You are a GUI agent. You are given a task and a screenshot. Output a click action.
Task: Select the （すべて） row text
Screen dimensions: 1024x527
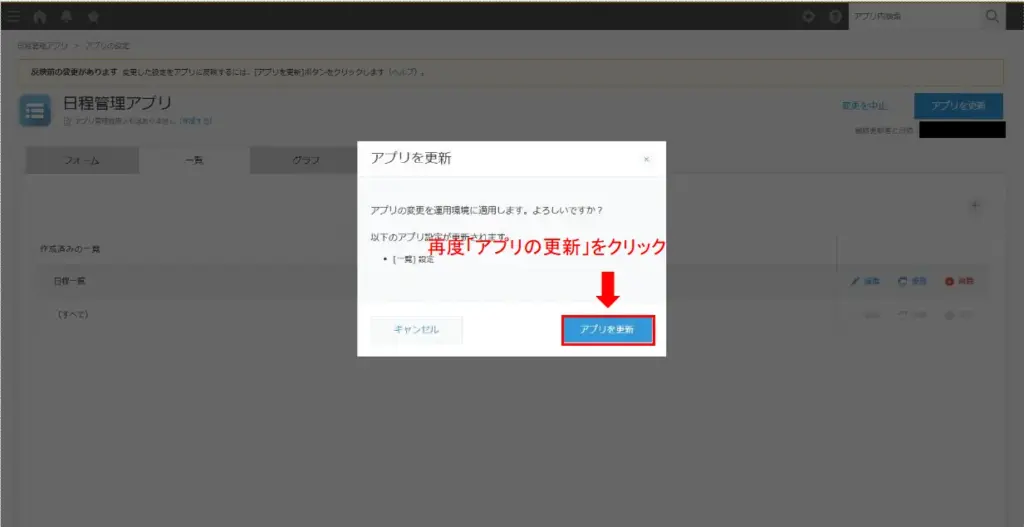[72, 315]
